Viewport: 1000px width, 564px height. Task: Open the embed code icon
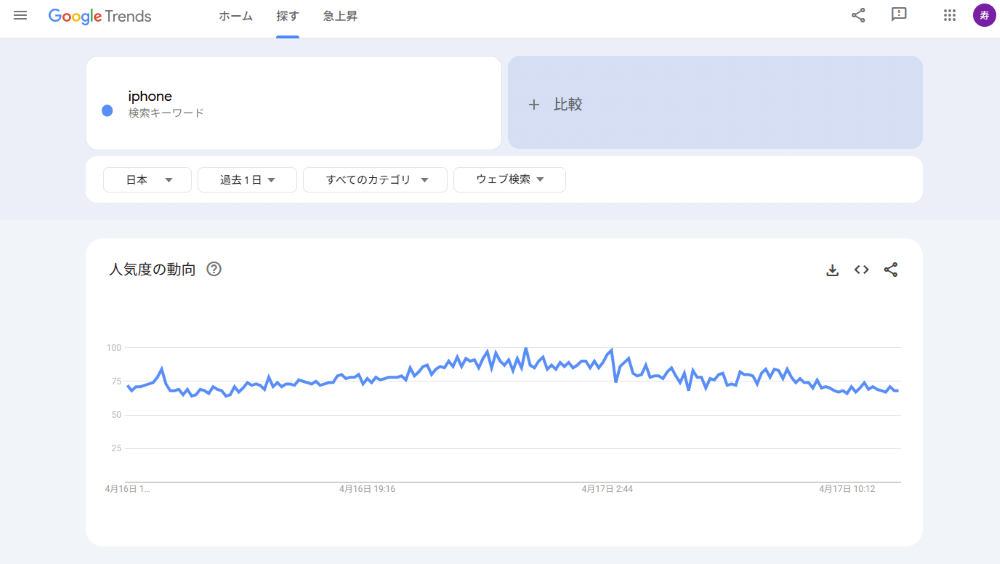pos(862,270)
